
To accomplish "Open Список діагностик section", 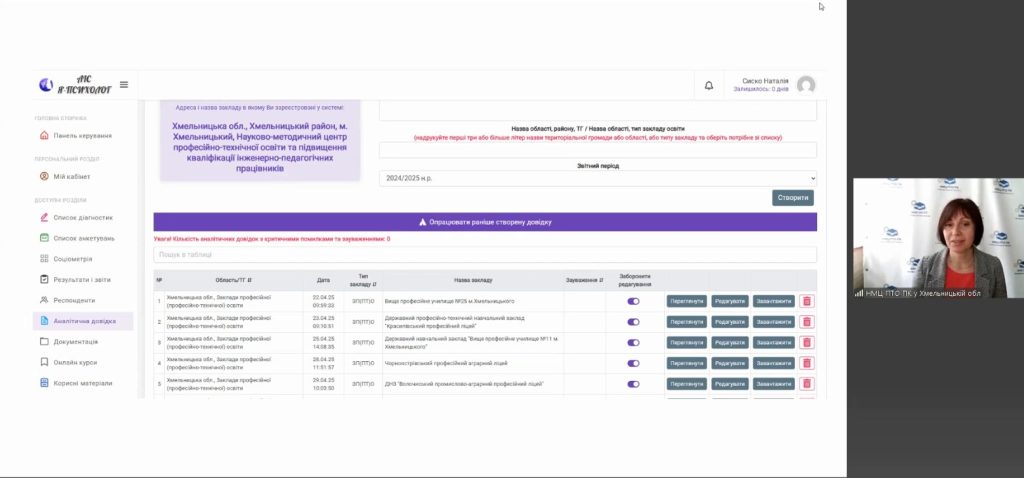I will pos(82,217).
